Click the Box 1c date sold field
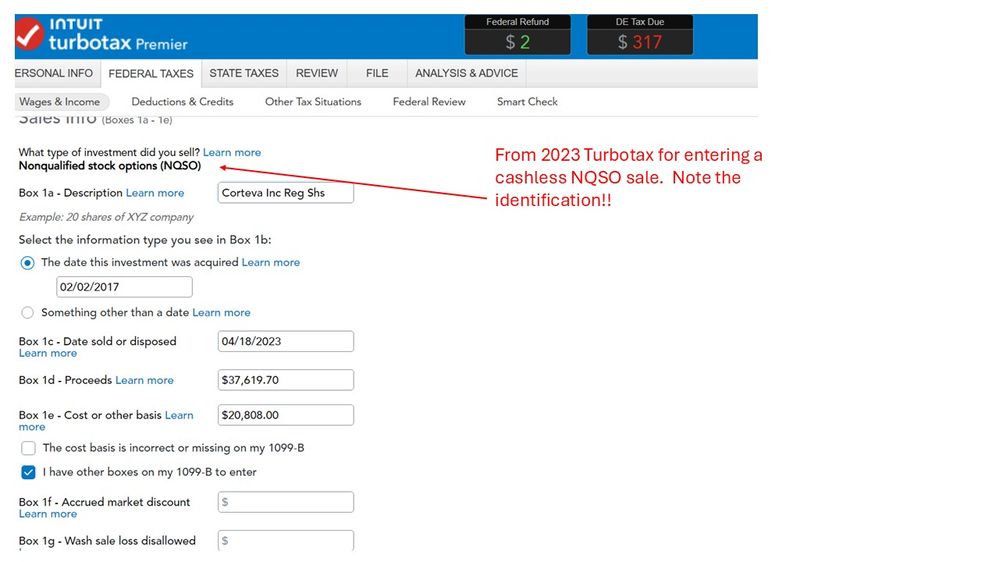 point(285,341)
